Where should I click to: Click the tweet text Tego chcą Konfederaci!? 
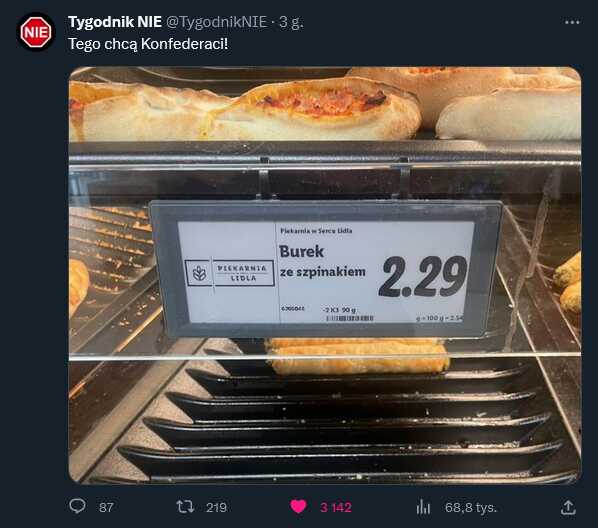148,44
